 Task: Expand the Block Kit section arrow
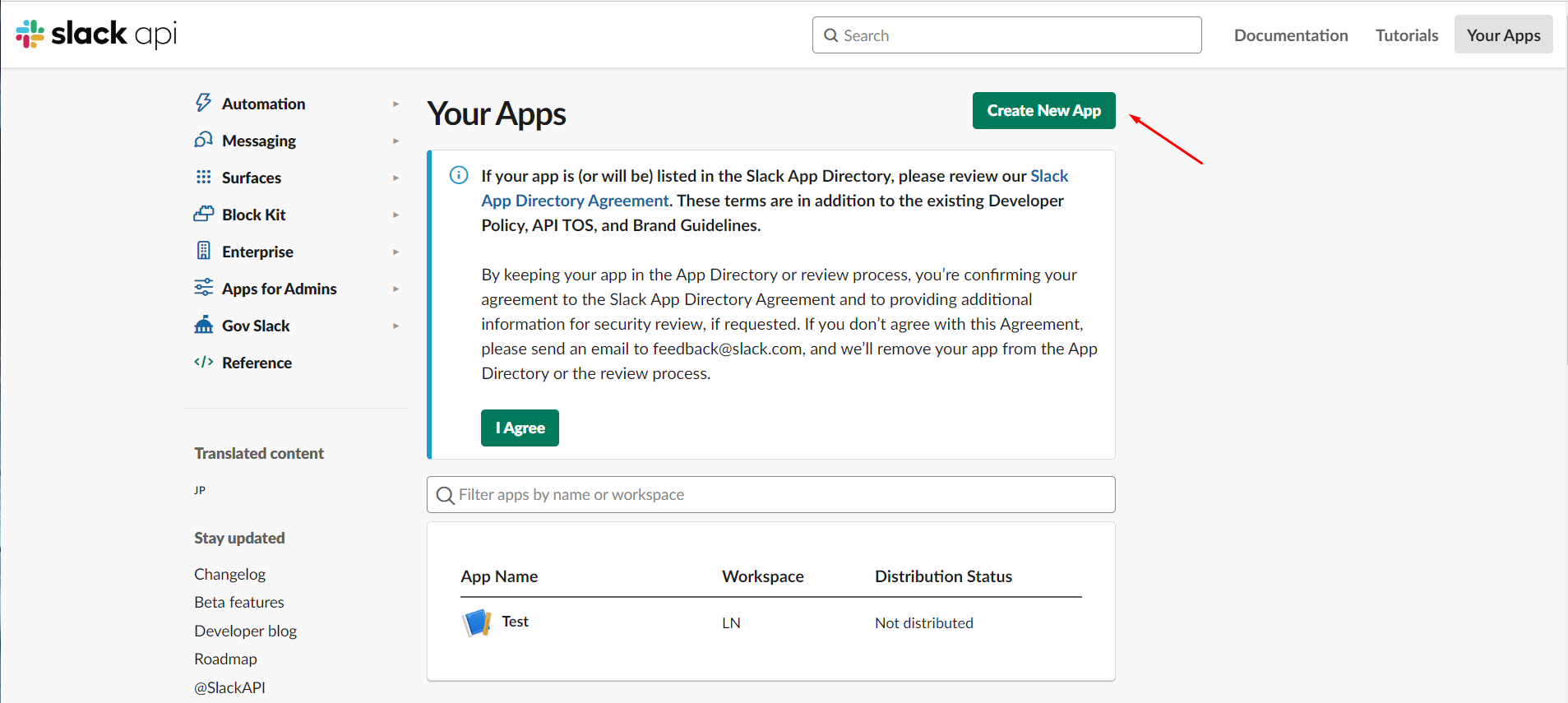click(x=395, y=215)
